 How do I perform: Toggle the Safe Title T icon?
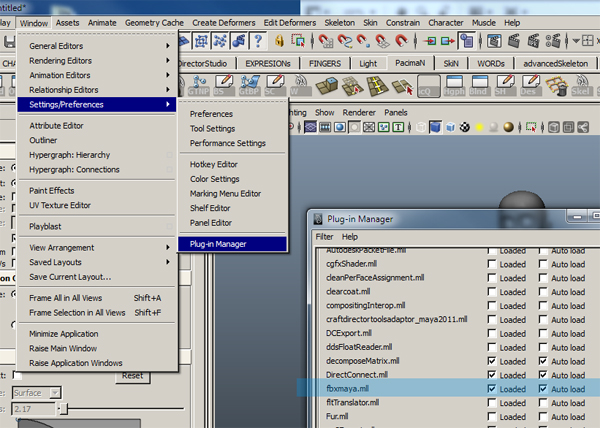(398, 127)
